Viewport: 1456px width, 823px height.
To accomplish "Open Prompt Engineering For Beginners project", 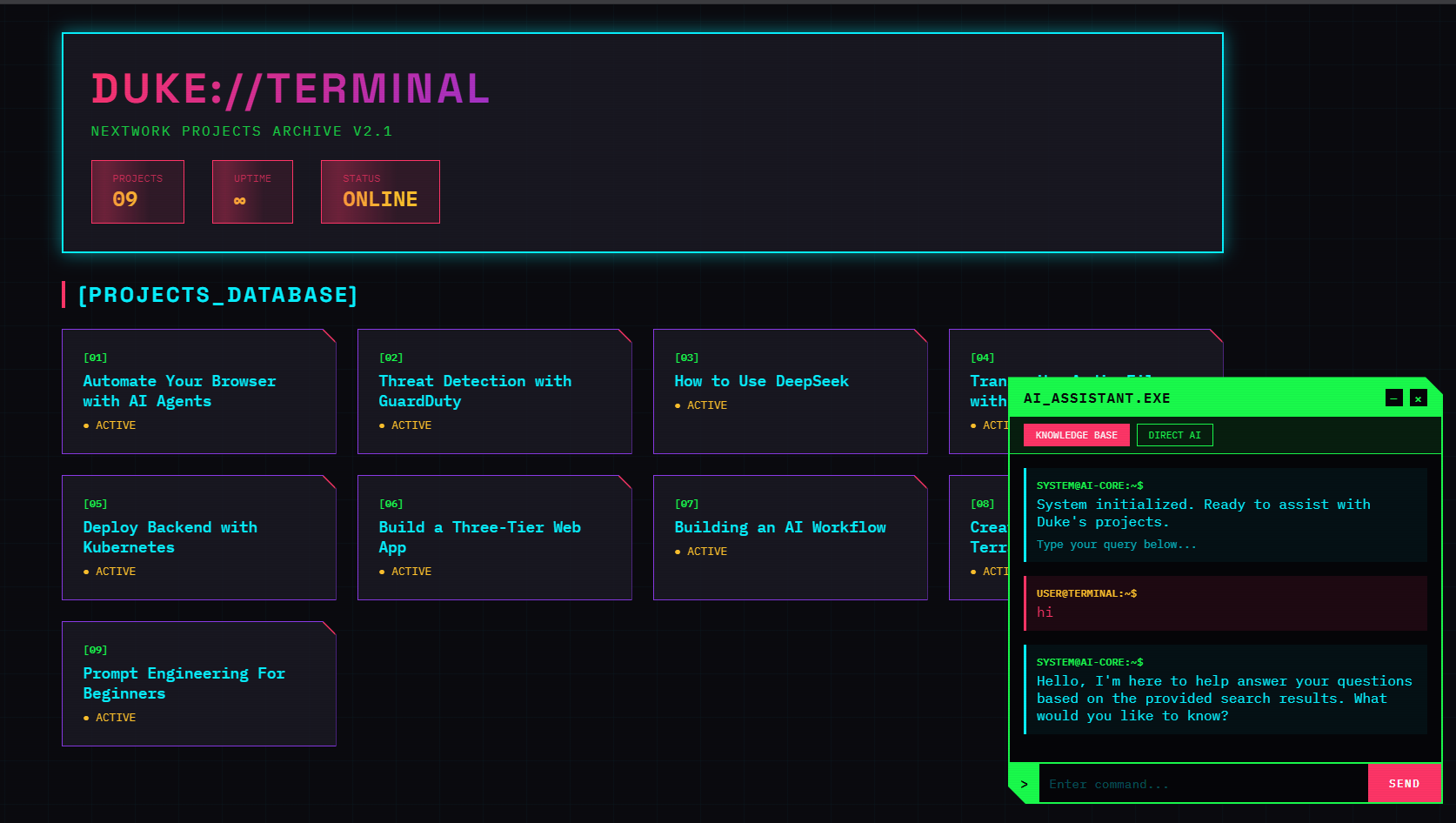I will tap(198, 684).
